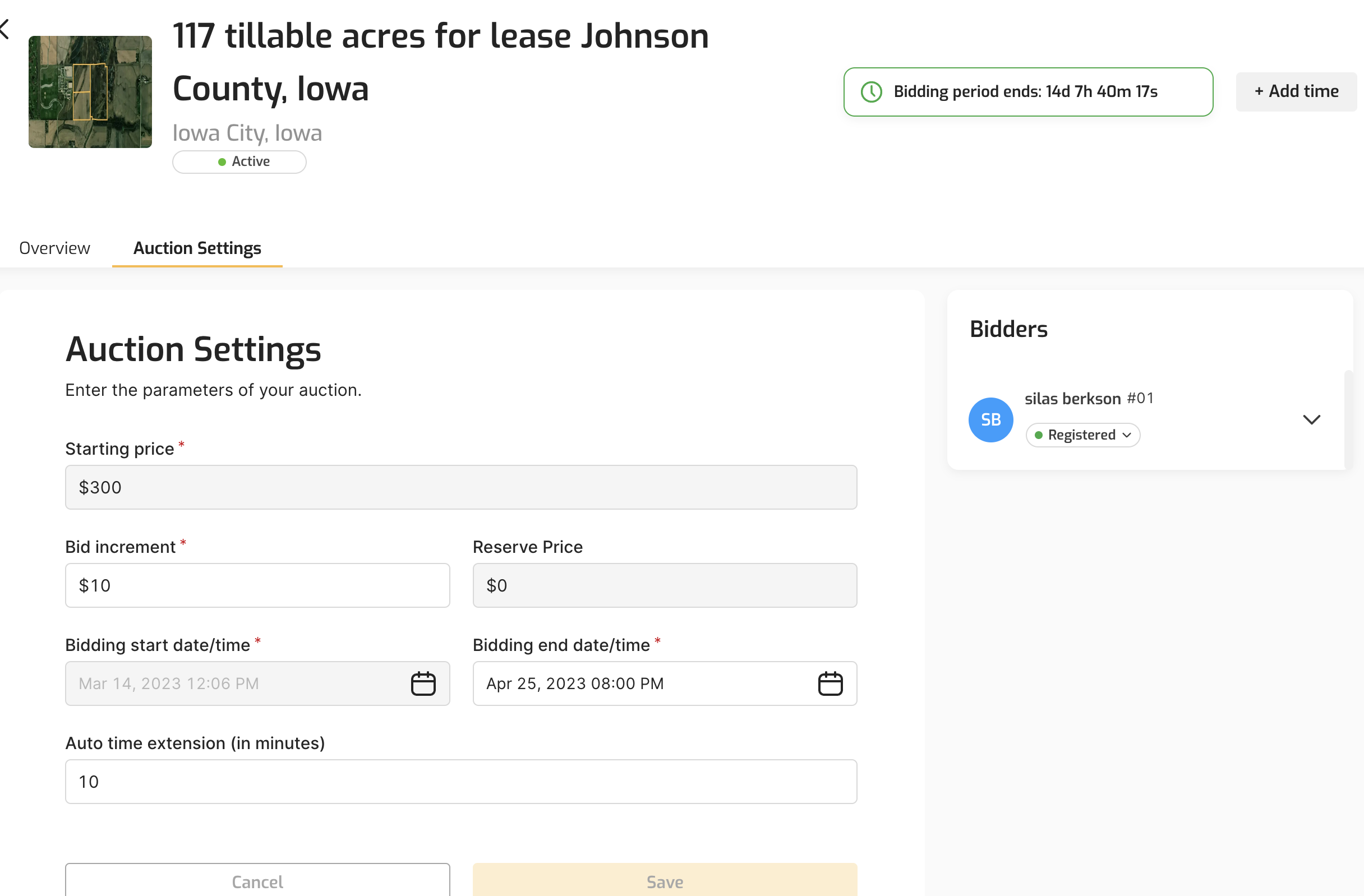Image resolution: width=1364 pixels, height=896 pixels.
Task: Click the Cancel button
Action: coord(257,880)
